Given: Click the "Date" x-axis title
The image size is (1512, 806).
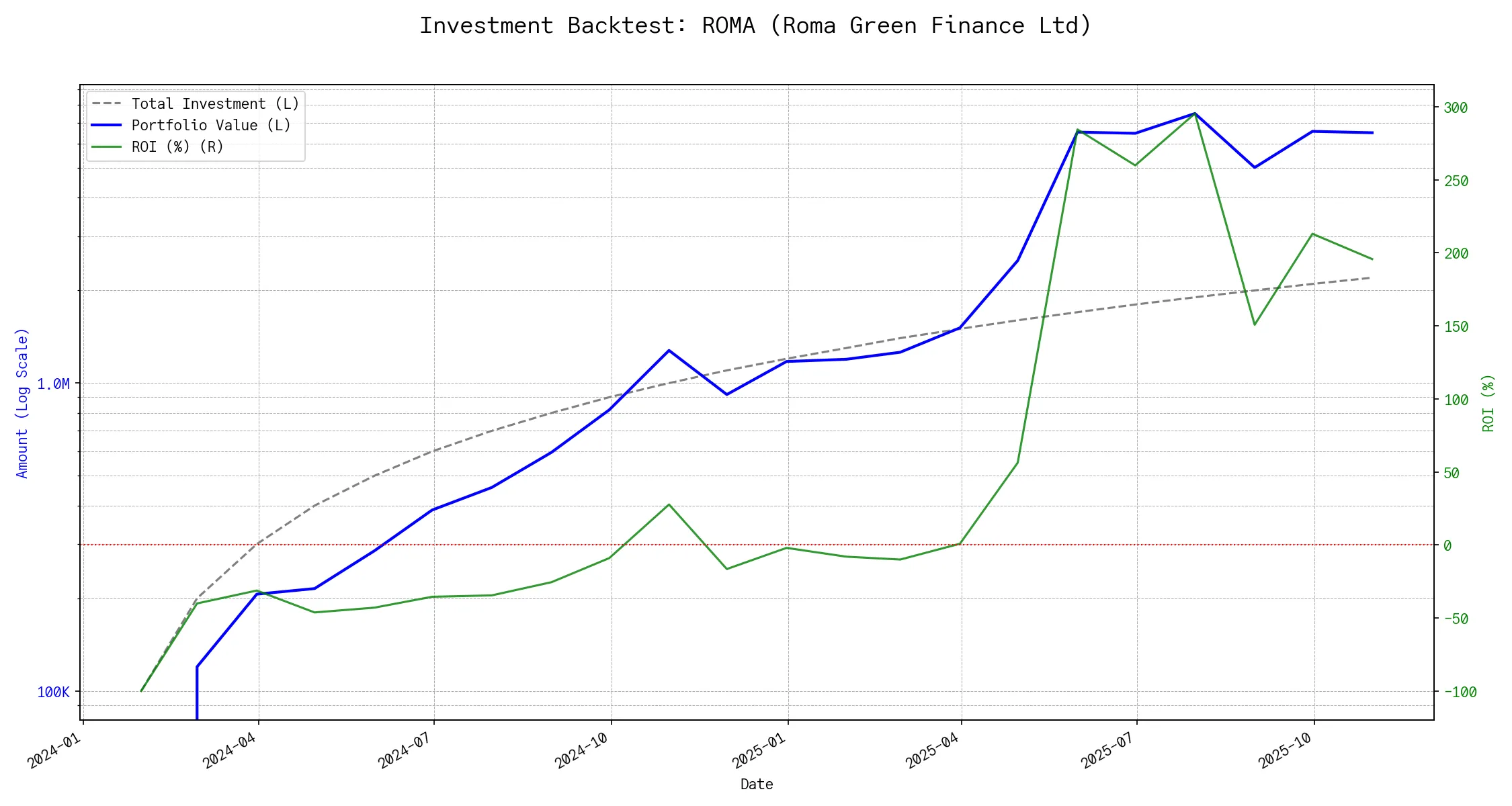Looking at the screenshot, I should pos(757,785).
